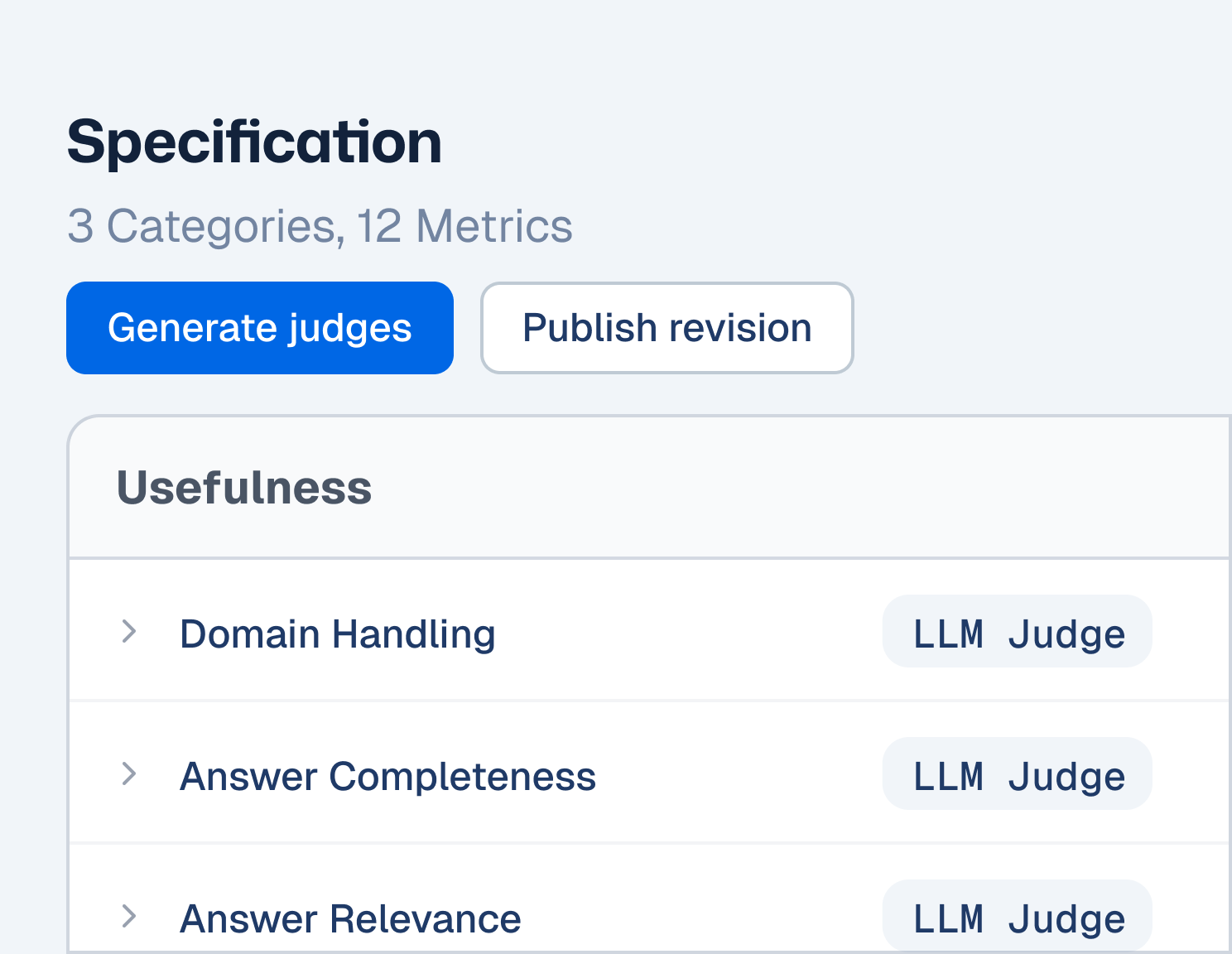This screenshot has height=954, width=1232.
Task: Select the Answer Completeness metric name
Action: click(388, 776)
